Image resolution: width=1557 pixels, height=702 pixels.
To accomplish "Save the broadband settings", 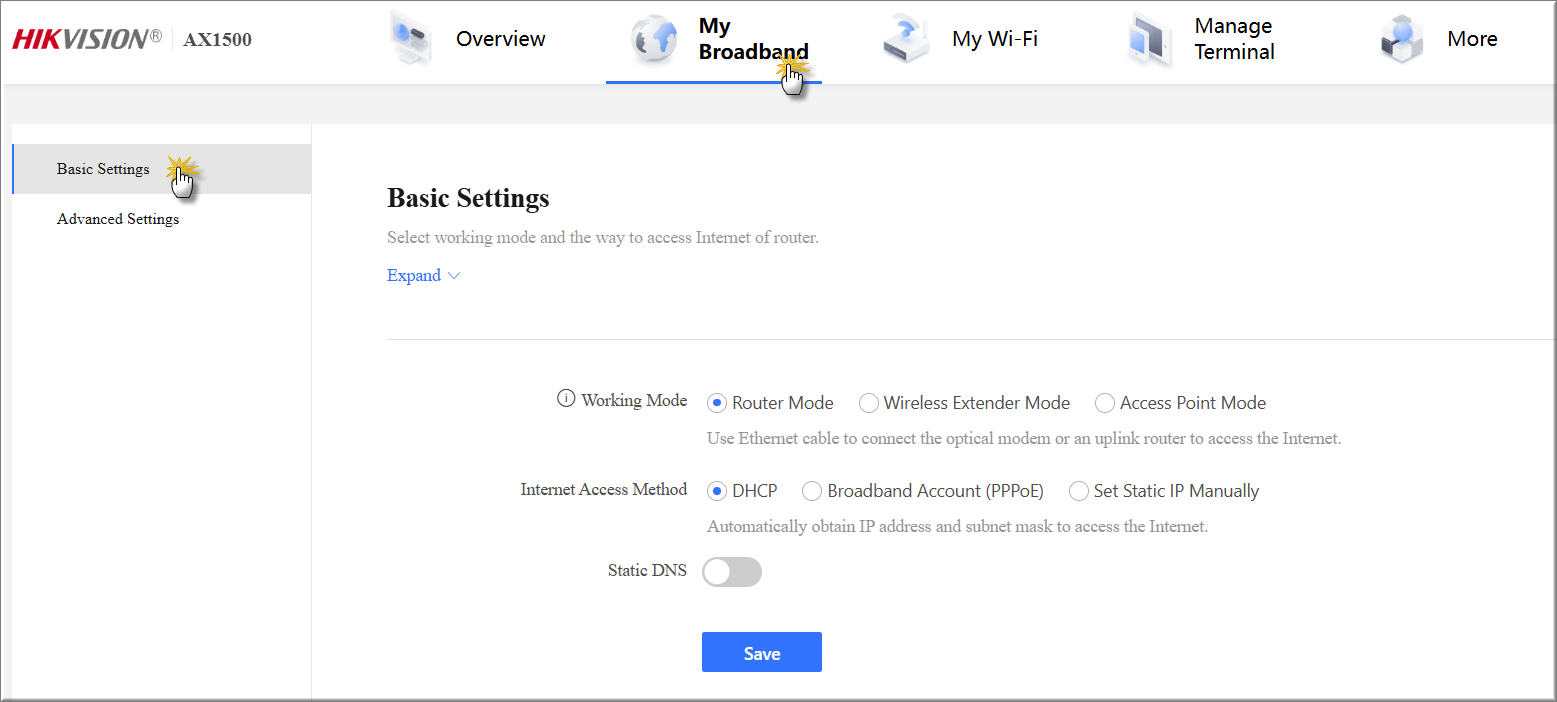I will click(x=761, y=653).
